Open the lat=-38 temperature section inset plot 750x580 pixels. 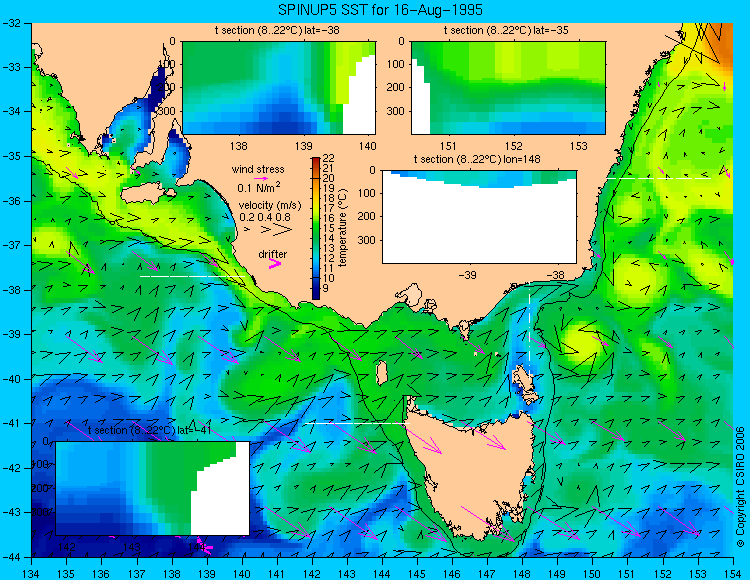[x=279, y=88]
